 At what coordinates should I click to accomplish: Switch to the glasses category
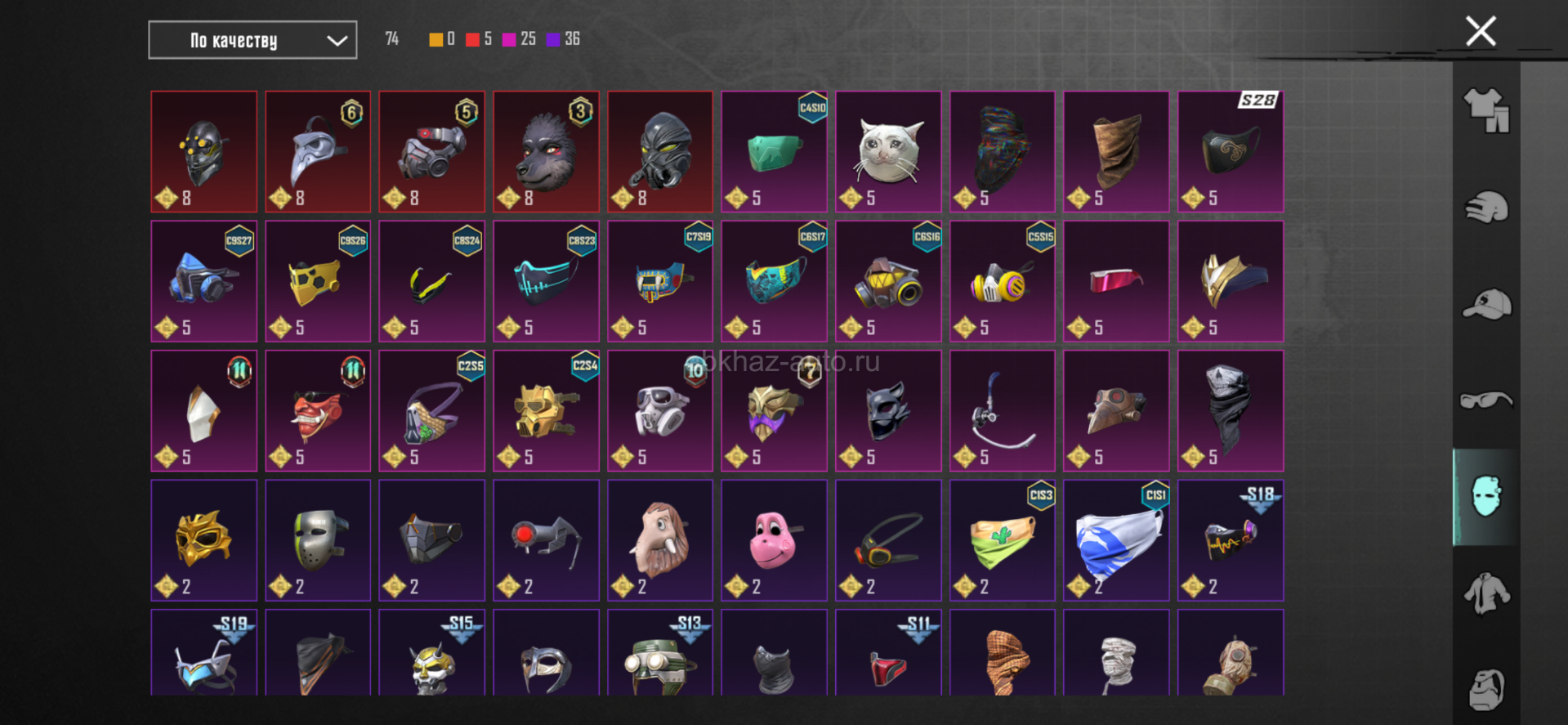tap(1486, 400)
